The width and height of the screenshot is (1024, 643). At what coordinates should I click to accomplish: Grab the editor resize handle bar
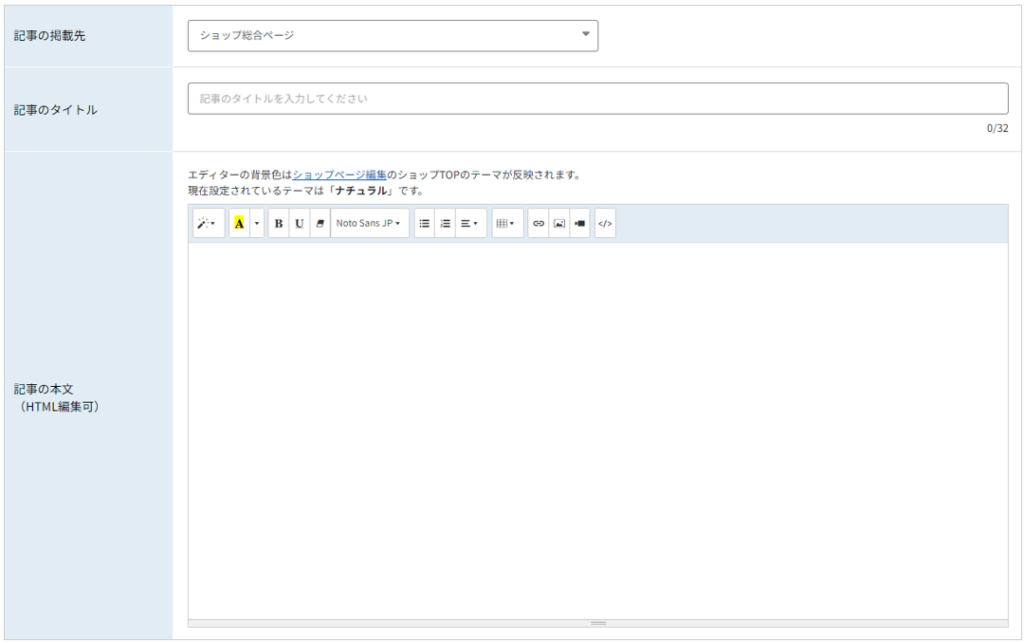pos(598,623)
